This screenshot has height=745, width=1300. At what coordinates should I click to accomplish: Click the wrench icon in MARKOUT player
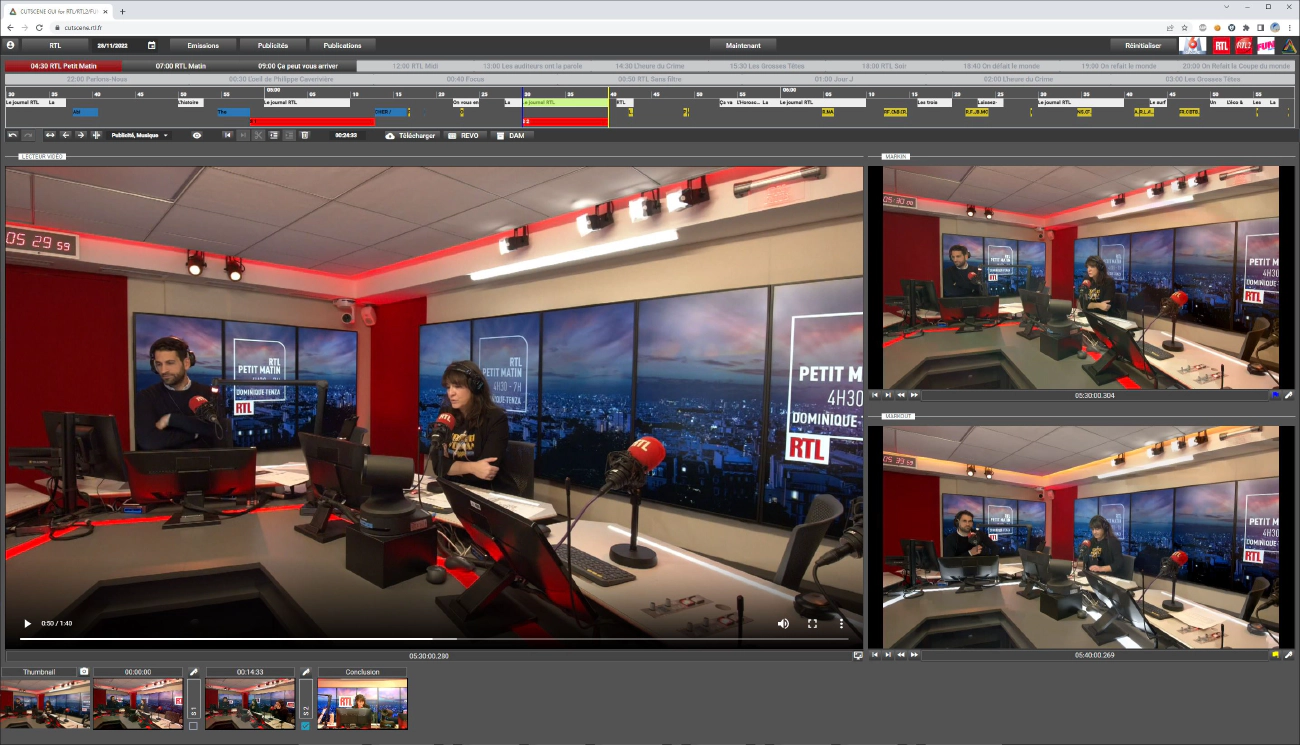tap(1289, 655)
